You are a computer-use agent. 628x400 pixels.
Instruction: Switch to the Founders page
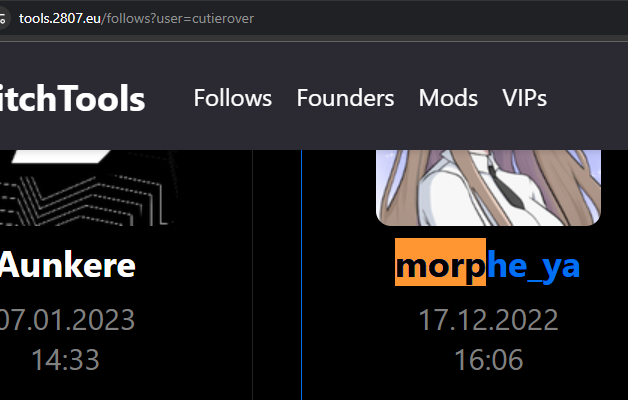click(x=345, y=98)
